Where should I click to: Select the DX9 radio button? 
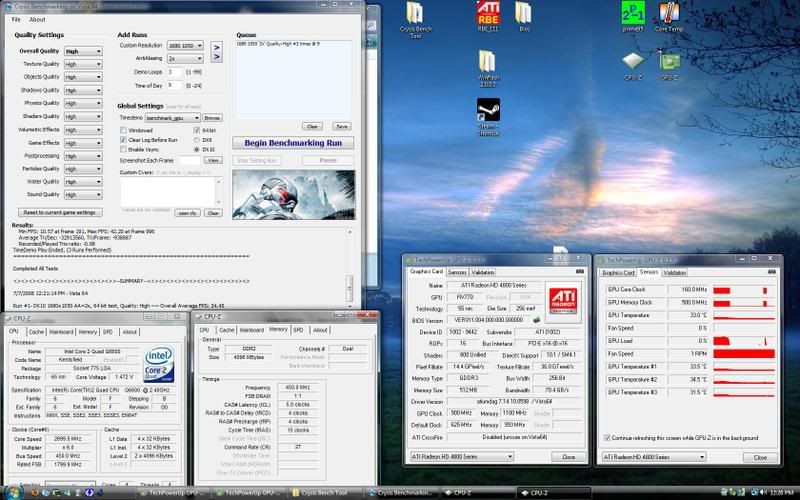point(196,140)
